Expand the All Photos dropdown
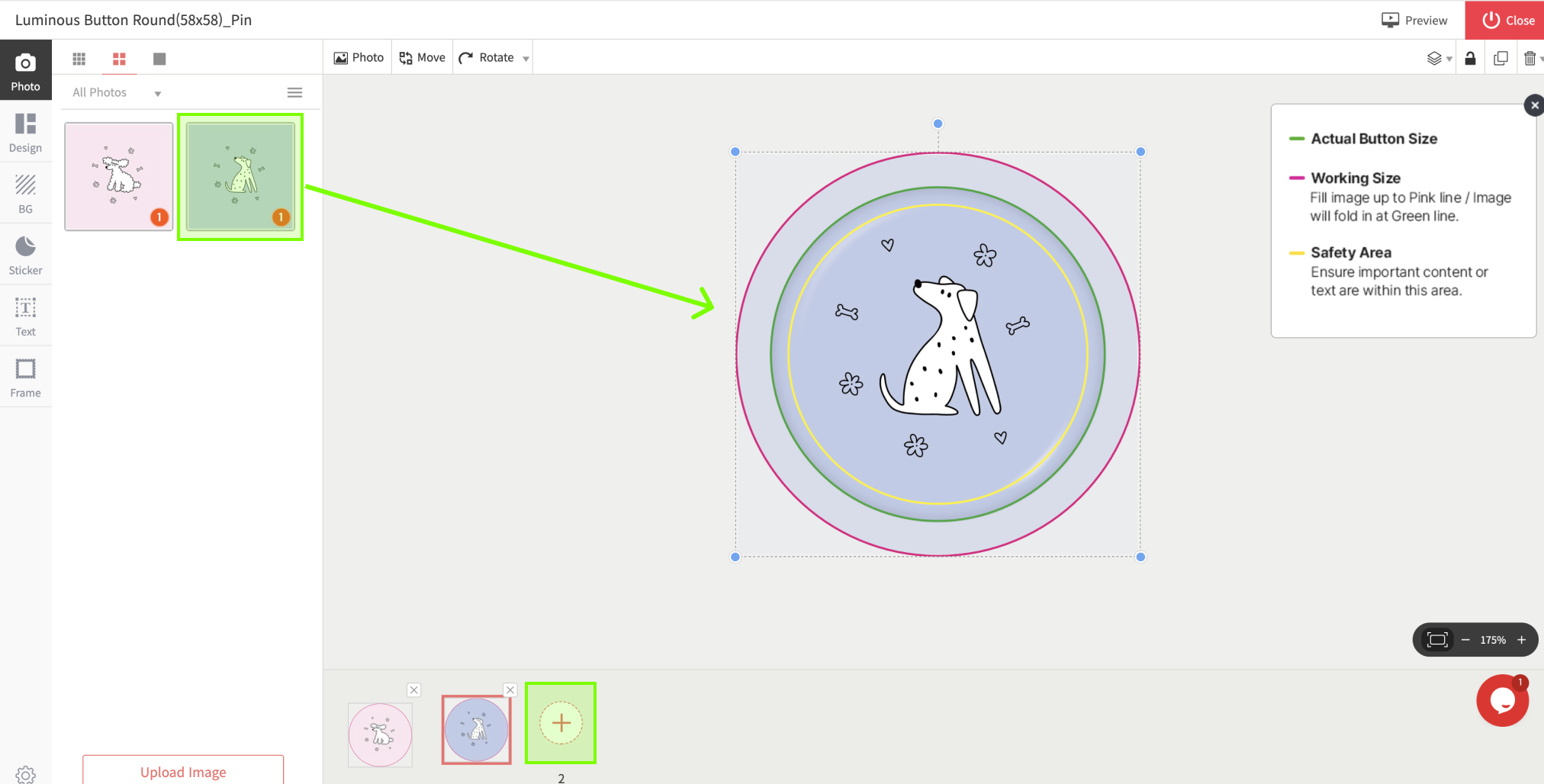This screenshot has width=1544, height=784. [117, 93]
